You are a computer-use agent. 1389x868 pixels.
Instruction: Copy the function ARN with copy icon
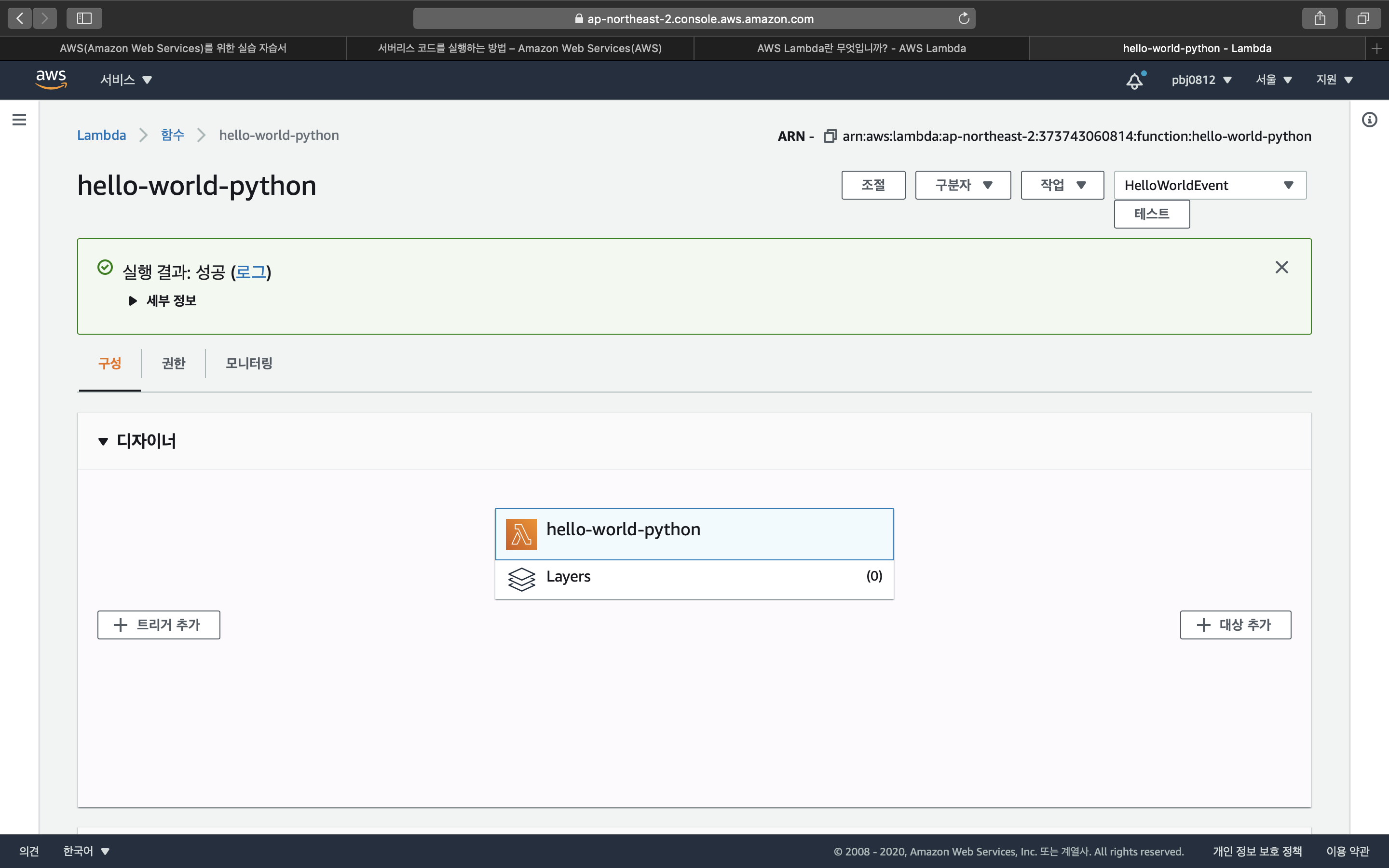click(830, 136)
